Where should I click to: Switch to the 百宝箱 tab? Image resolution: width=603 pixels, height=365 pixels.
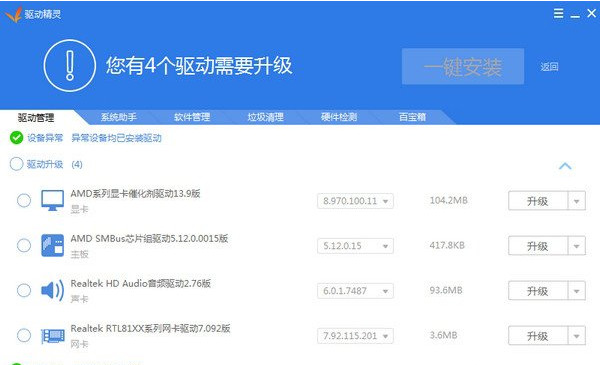point(412,117)
